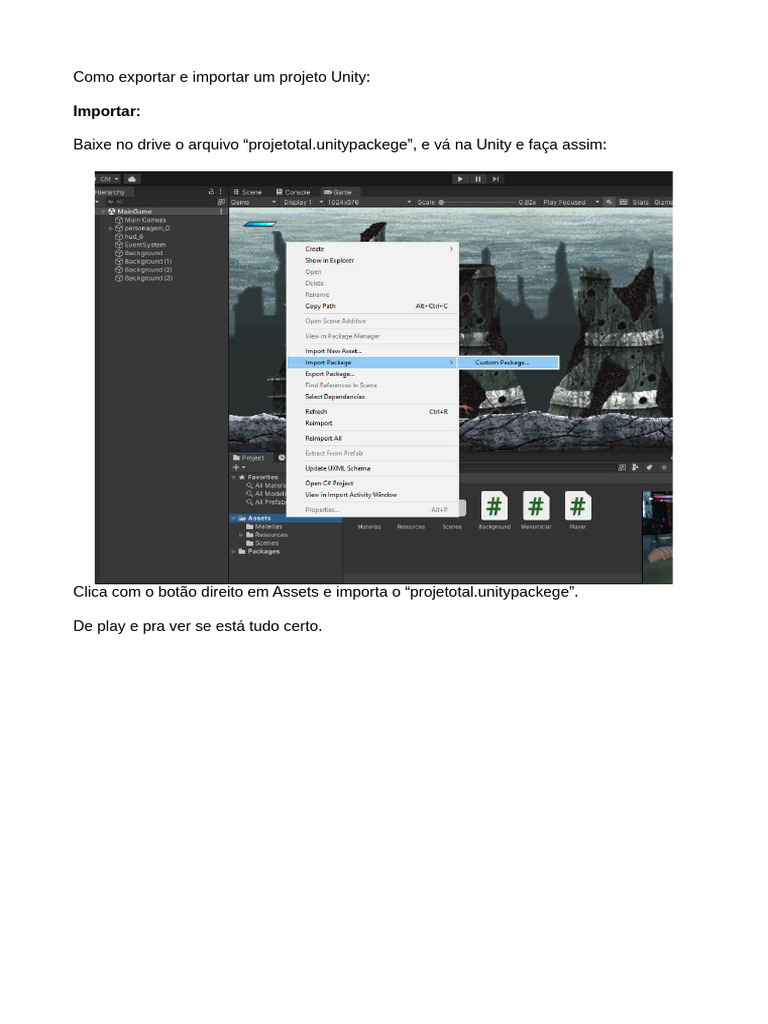Expand the Packages folder
This screenshot has width=768, height=1024.
coord(234,552)
